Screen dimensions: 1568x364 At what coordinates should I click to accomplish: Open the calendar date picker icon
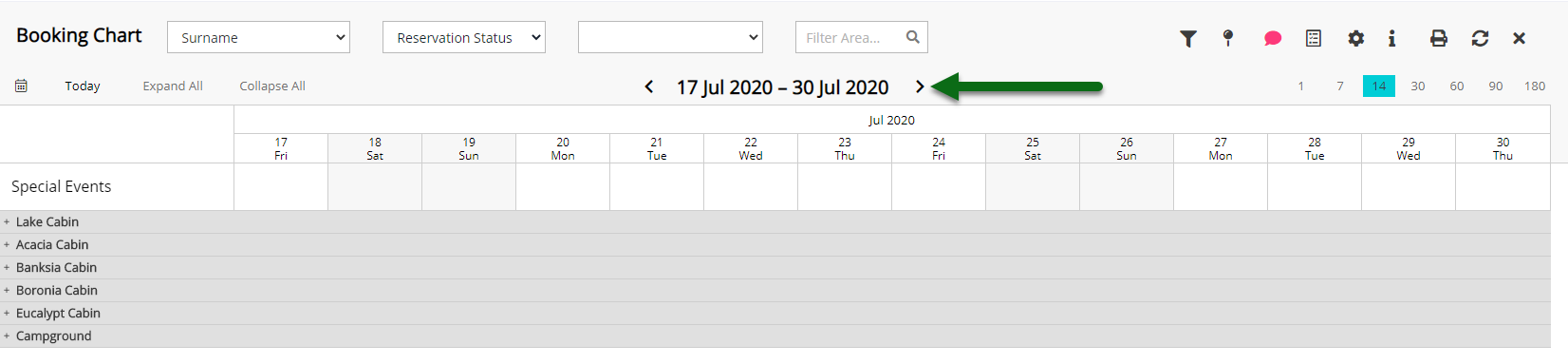(x=21, y=86)
